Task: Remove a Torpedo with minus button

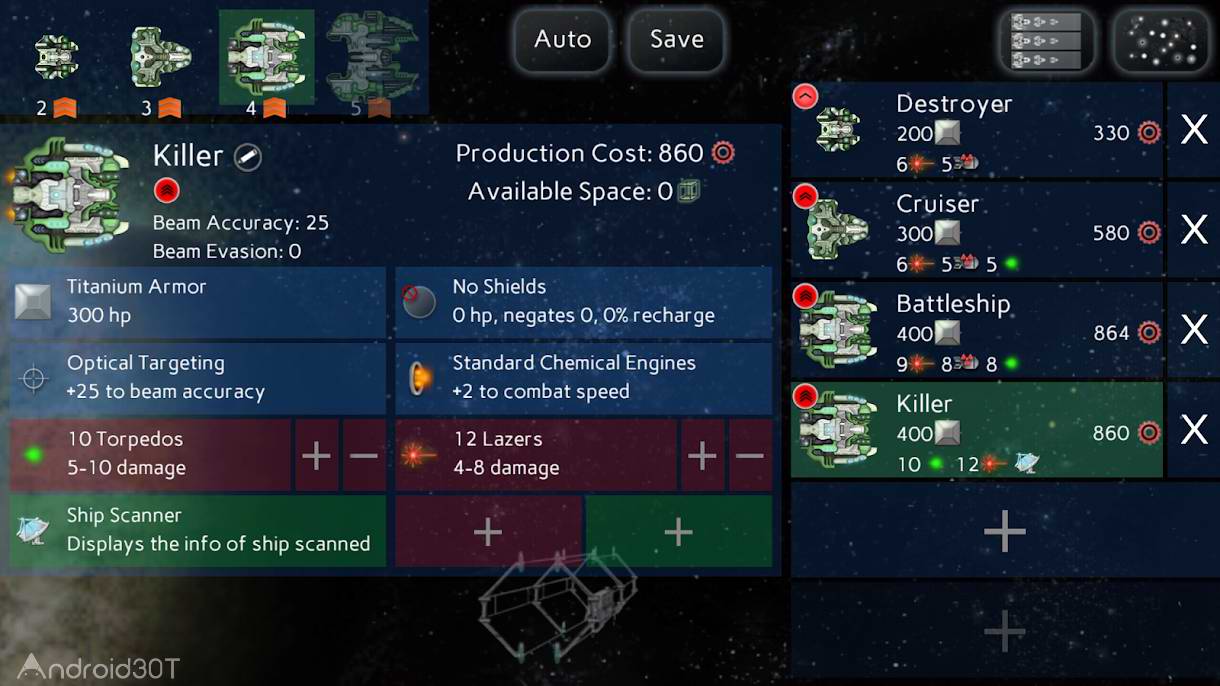Action: pos(364,455)
